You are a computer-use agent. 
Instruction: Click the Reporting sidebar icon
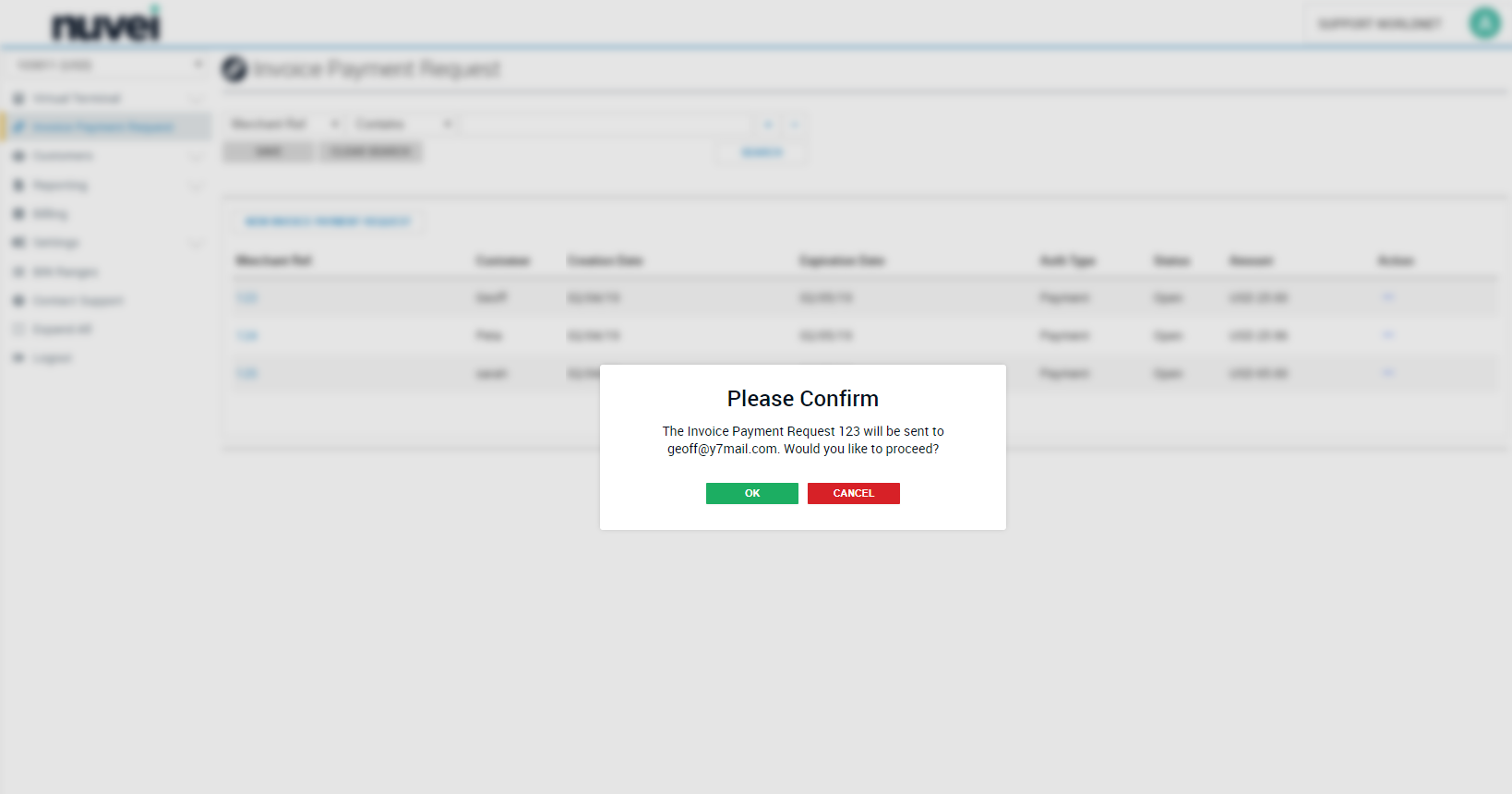(18, 186)
